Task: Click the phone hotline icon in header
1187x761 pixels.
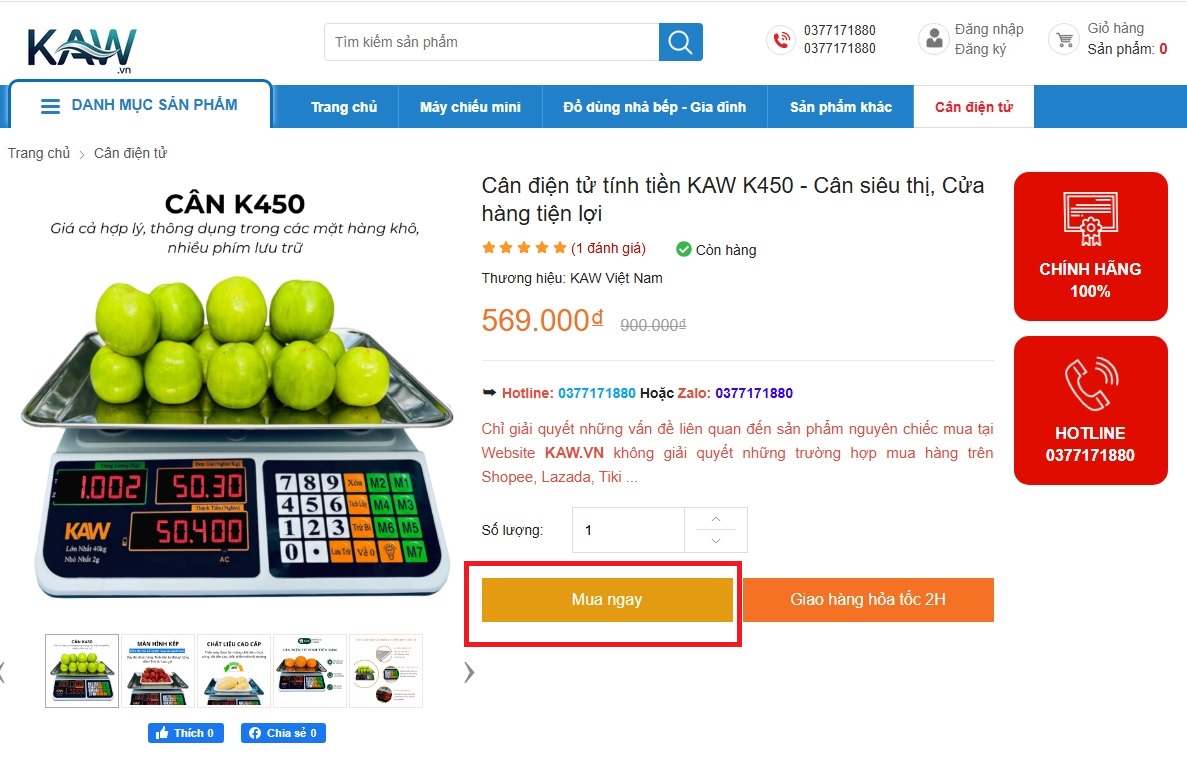Action: pos(781,39)
